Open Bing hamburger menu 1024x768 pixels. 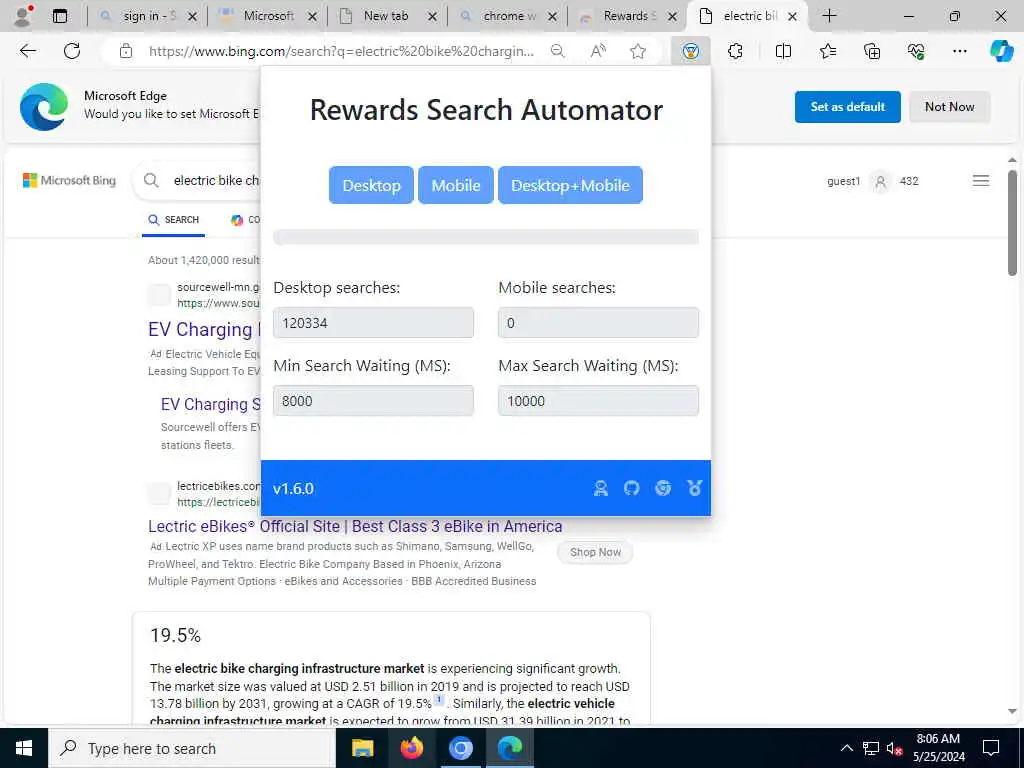tap(981, 181)
